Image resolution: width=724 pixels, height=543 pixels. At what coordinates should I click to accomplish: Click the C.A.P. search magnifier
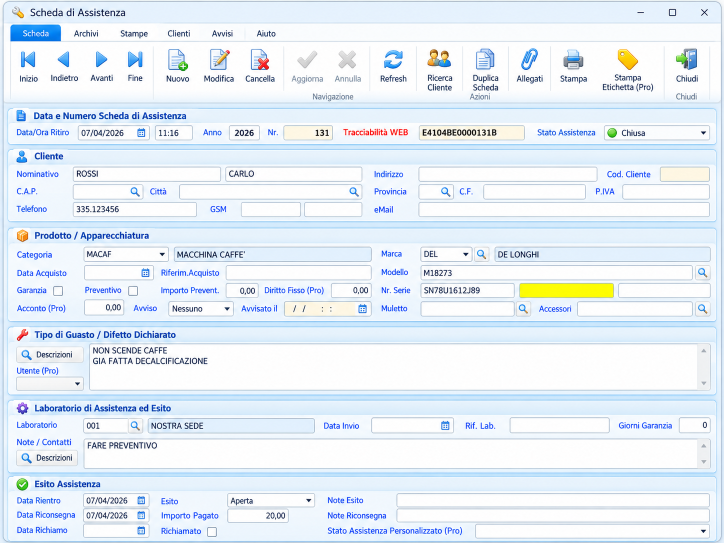(135, 192)
